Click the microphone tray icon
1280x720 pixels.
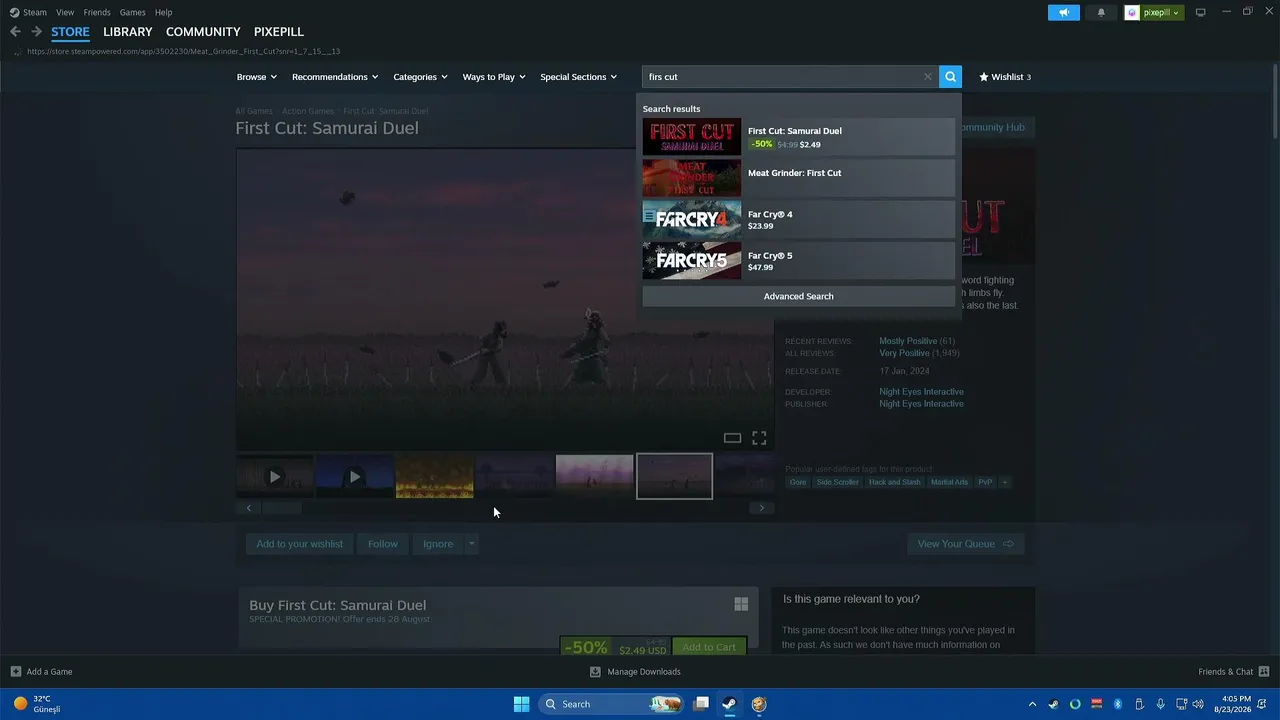(x=1160, y=704)
